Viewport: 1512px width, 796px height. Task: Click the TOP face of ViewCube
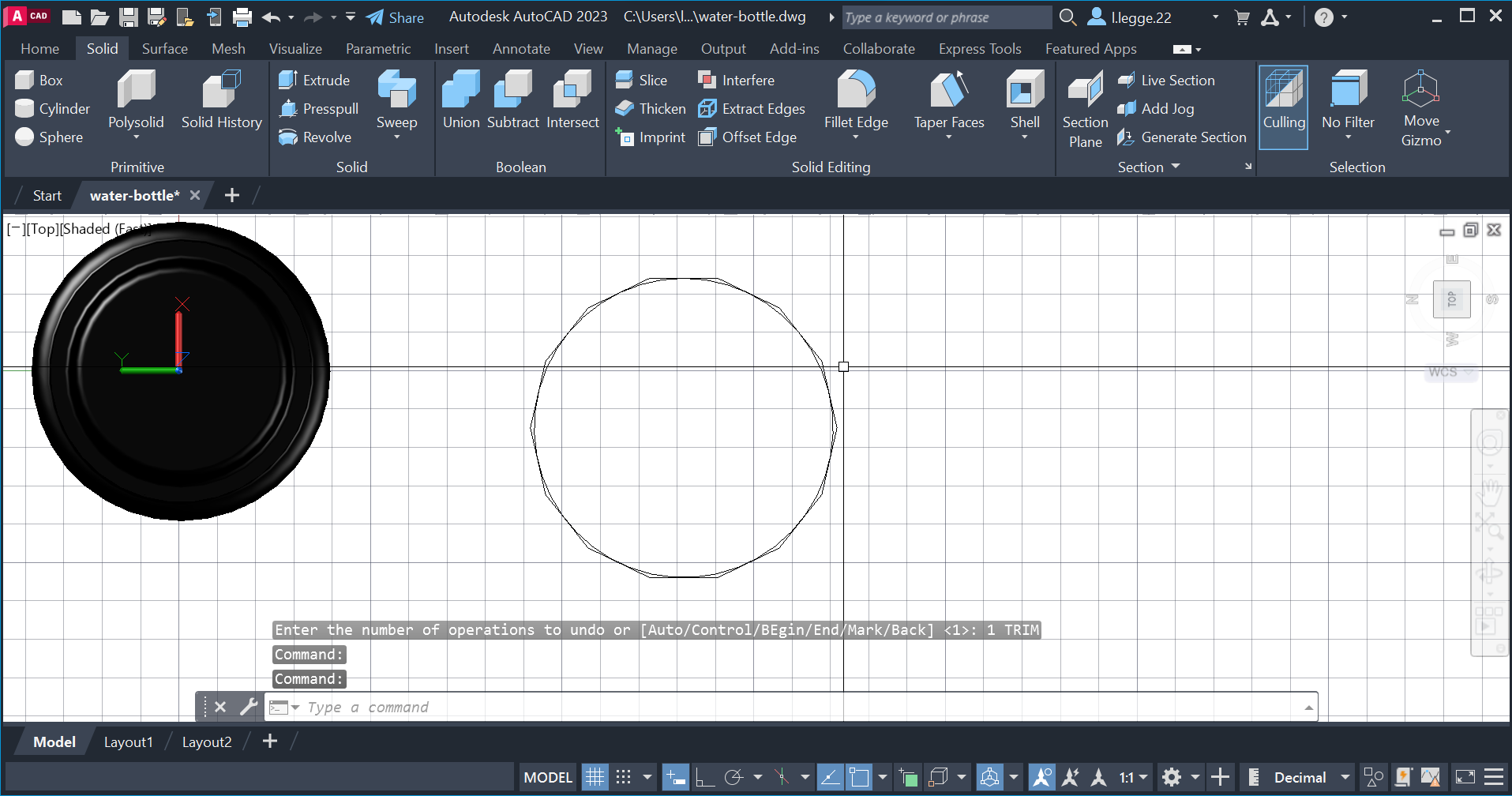coord(1451,299)
